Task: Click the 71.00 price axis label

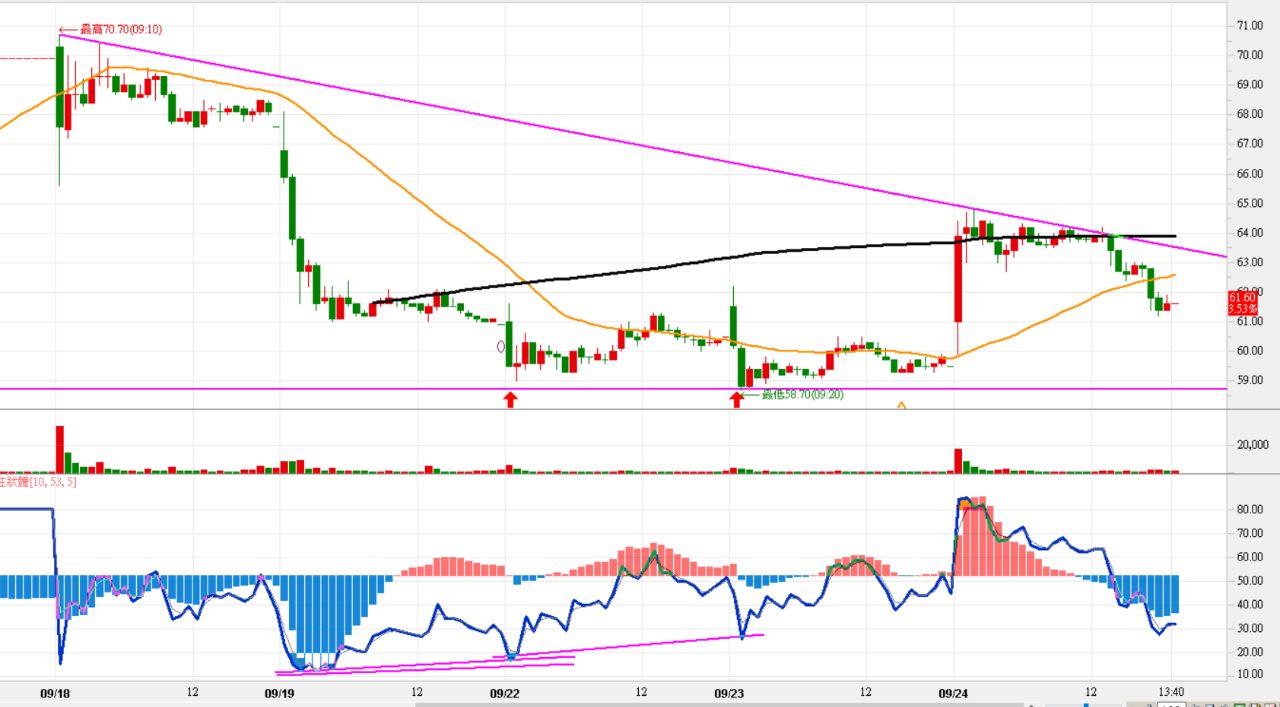Action: 1251,25
